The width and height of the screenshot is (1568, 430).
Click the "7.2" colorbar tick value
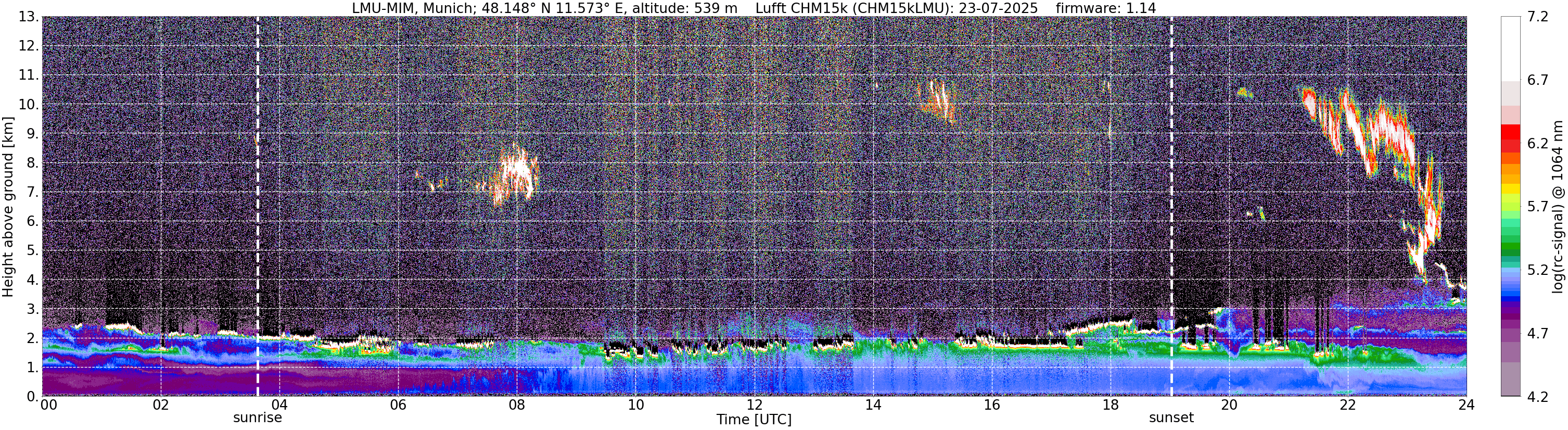(x=1538, y=17)
